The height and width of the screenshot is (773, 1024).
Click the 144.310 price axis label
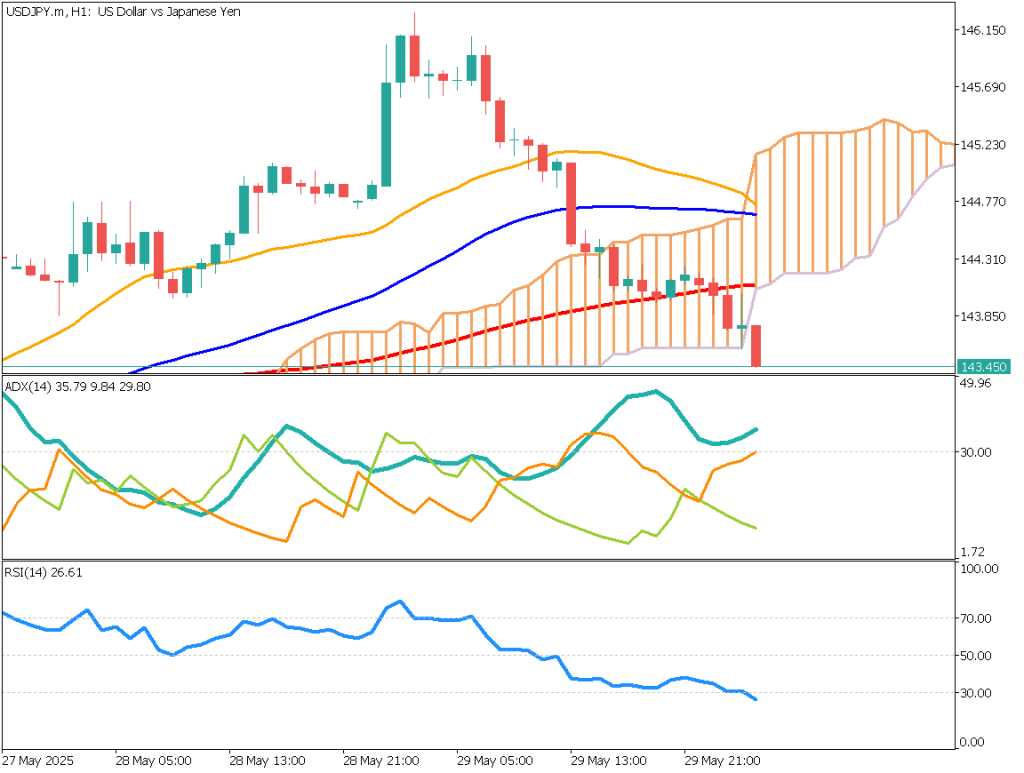click(982, 260)
